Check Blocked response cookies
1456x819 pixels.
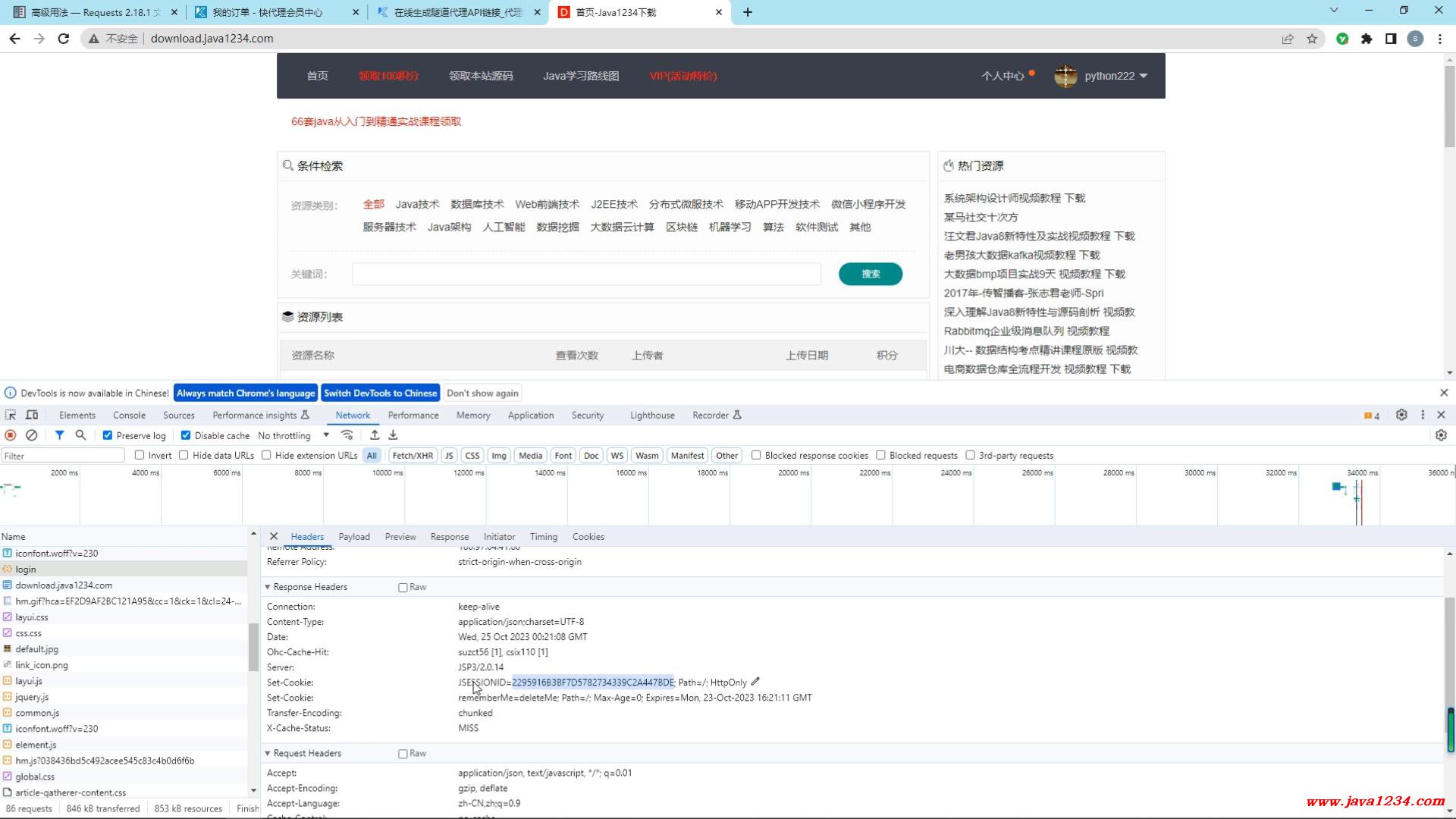click(x=756, y=455)
